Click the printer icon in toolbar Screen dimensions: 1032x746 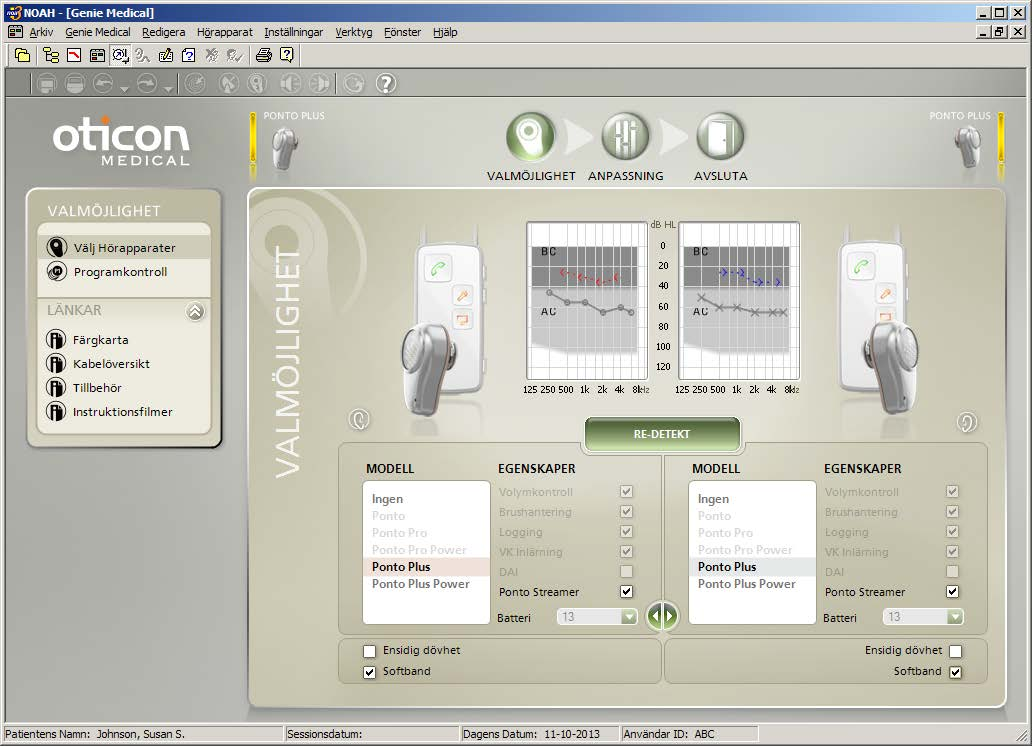pyautogui.click(x=264, y=55)
